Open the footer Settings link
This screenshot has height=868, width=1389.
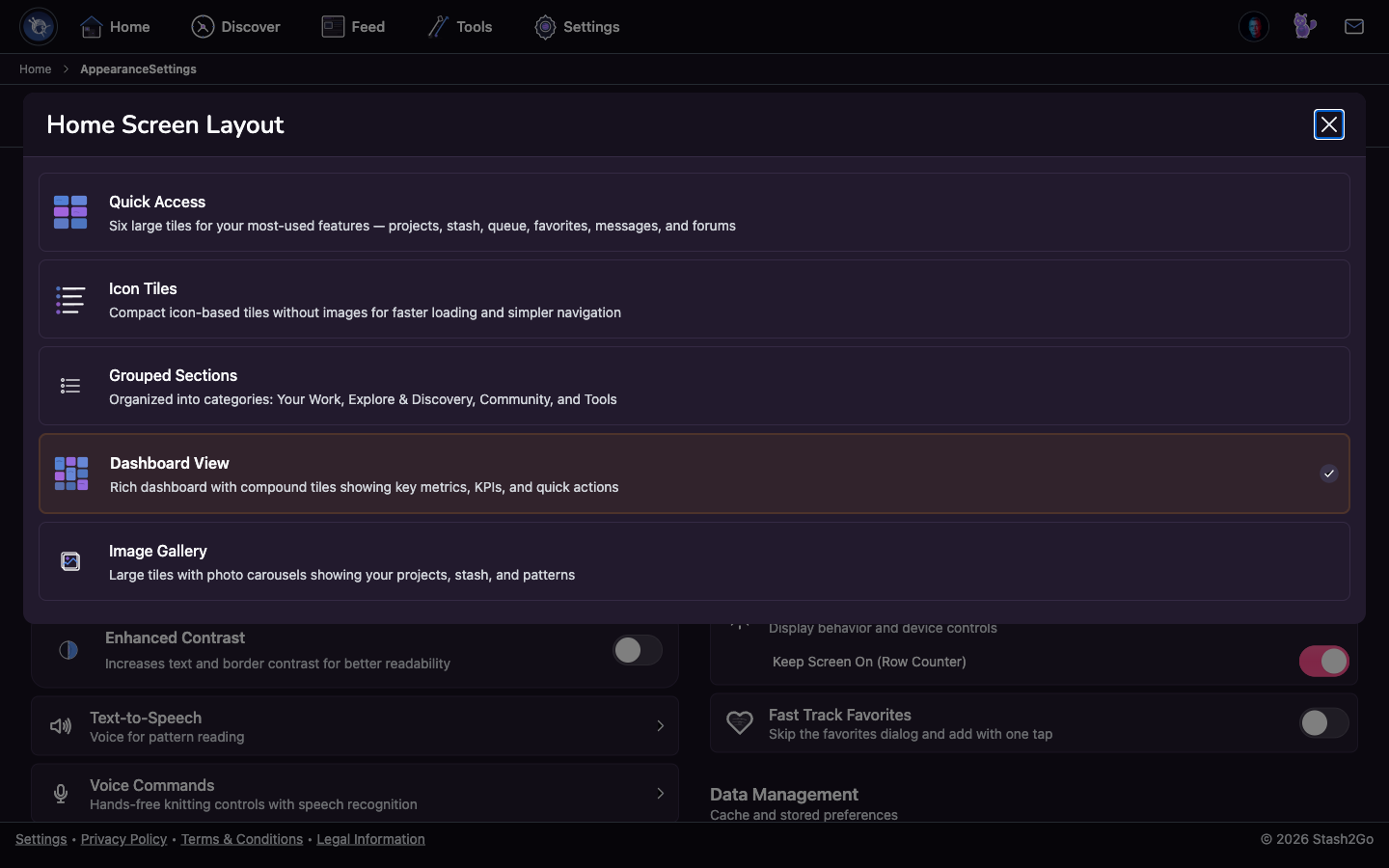tap(41, 839)
